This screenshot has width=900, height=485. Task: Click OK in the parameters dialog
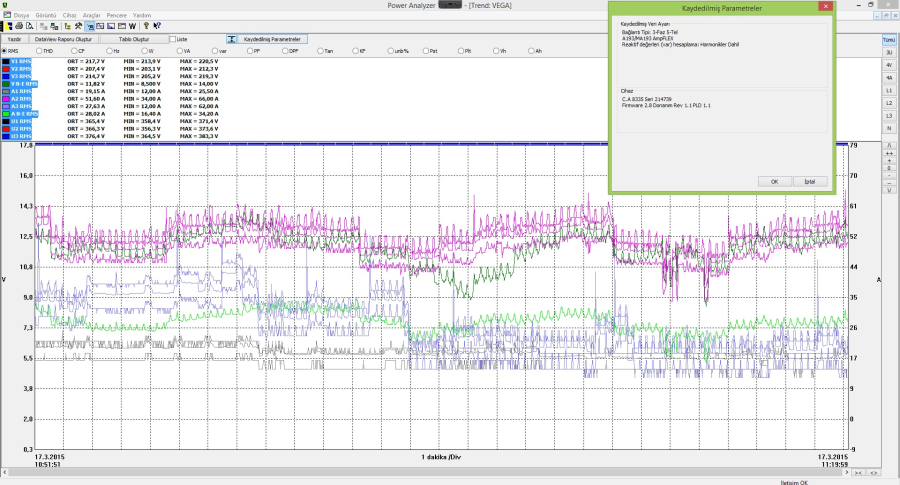pyautogui.click(x=774, y=181)
